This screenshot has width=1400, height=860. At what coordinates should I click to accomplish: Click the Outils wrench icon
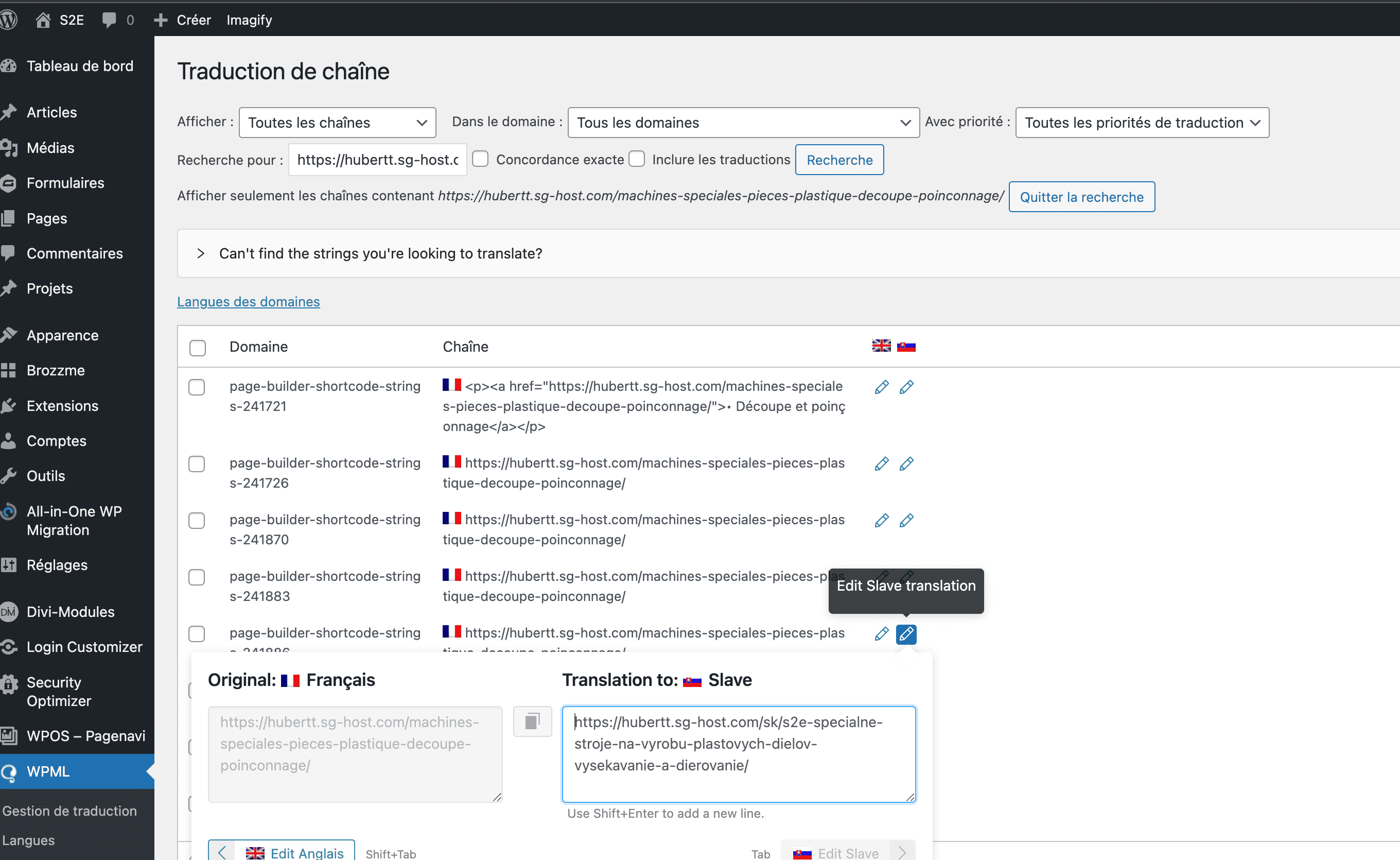[9, 476]
